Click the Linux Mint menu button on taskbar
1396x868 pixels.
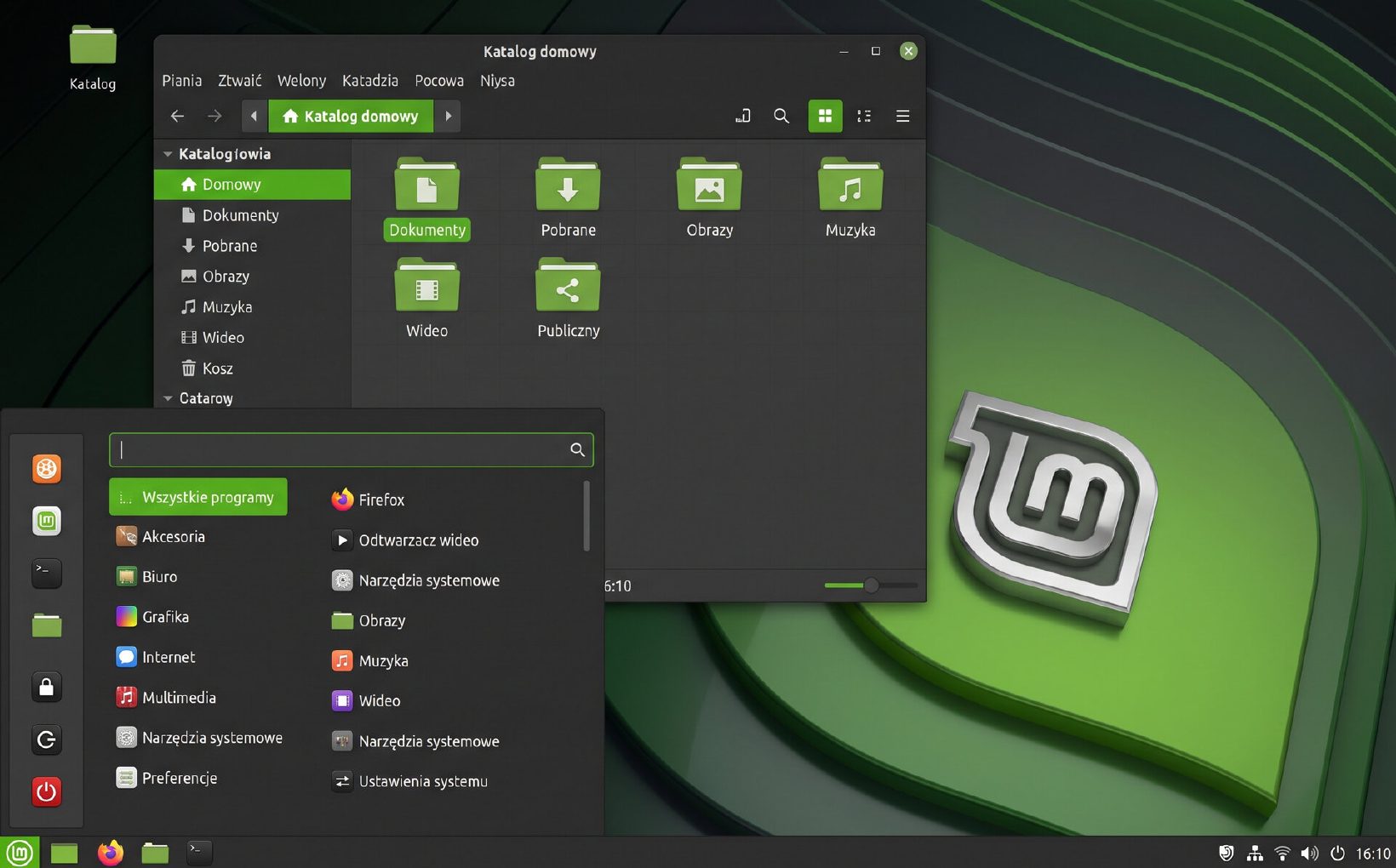coord(19,853)
